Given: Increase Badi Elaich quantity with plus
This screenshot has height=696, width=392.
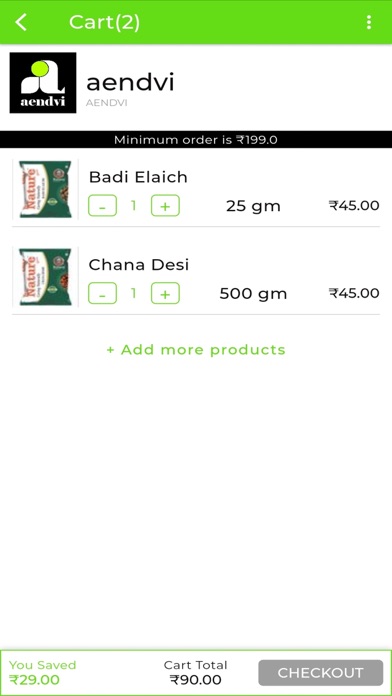Looking at the screenshot, I should (165, 206).
